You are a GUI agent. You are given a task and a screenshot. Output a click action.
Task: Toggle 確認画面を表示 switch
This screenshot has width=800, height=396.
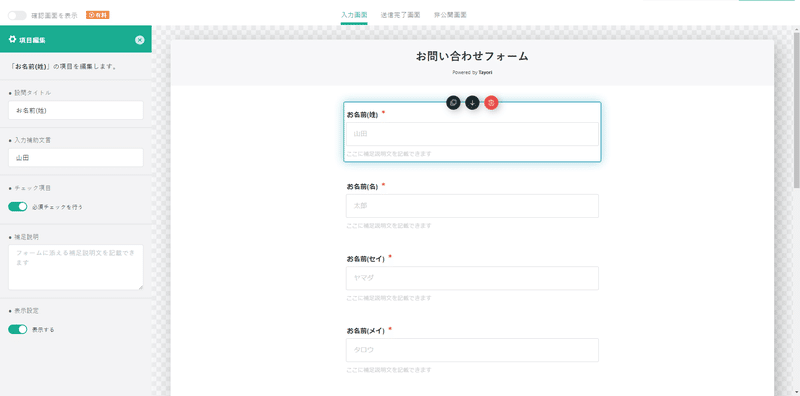click(x=17, y=15)
